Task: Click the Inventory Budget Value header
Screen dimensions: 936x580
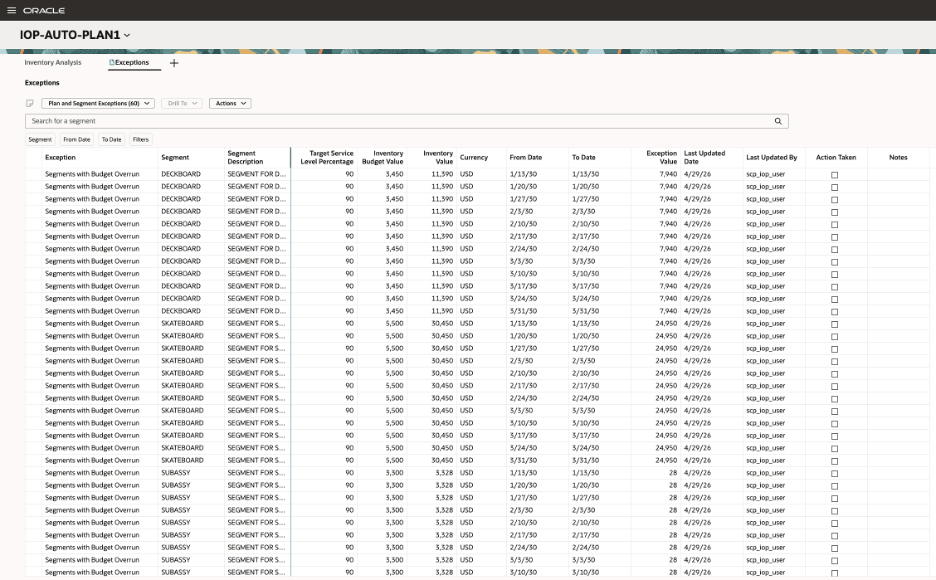Action: tap(383, 158)
